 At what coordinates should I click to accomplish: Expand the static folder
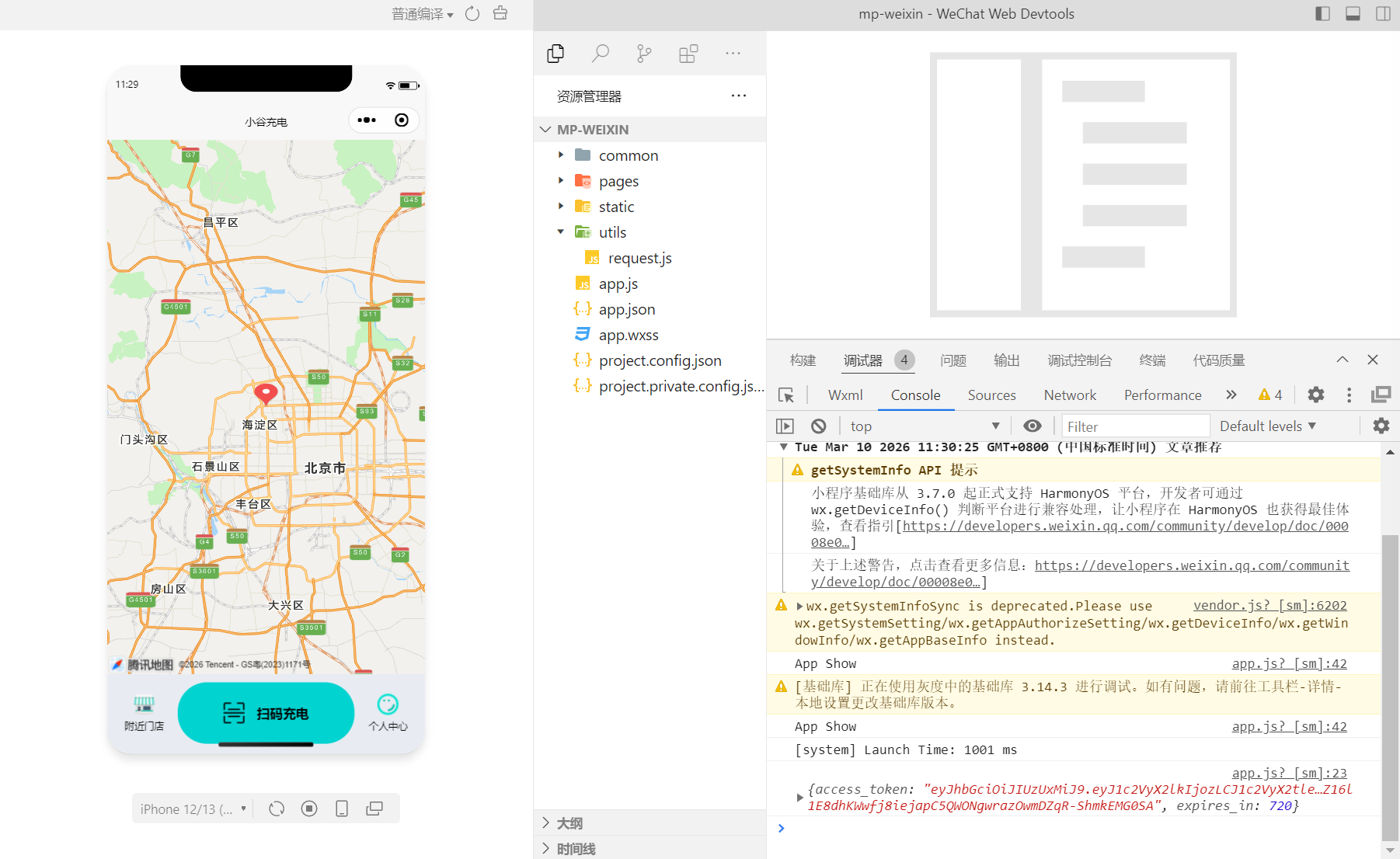click(561, 207)
